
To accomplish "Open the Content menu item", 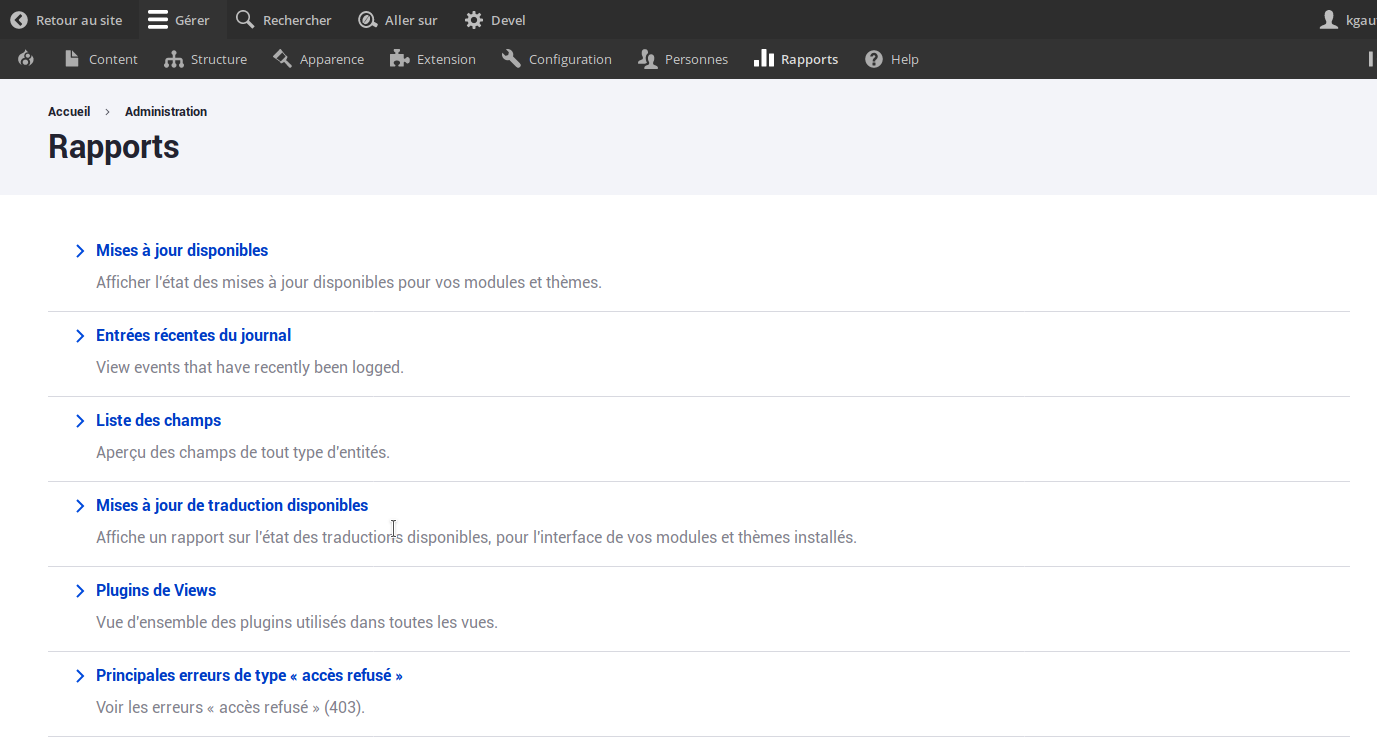I will tap(112, 59).
